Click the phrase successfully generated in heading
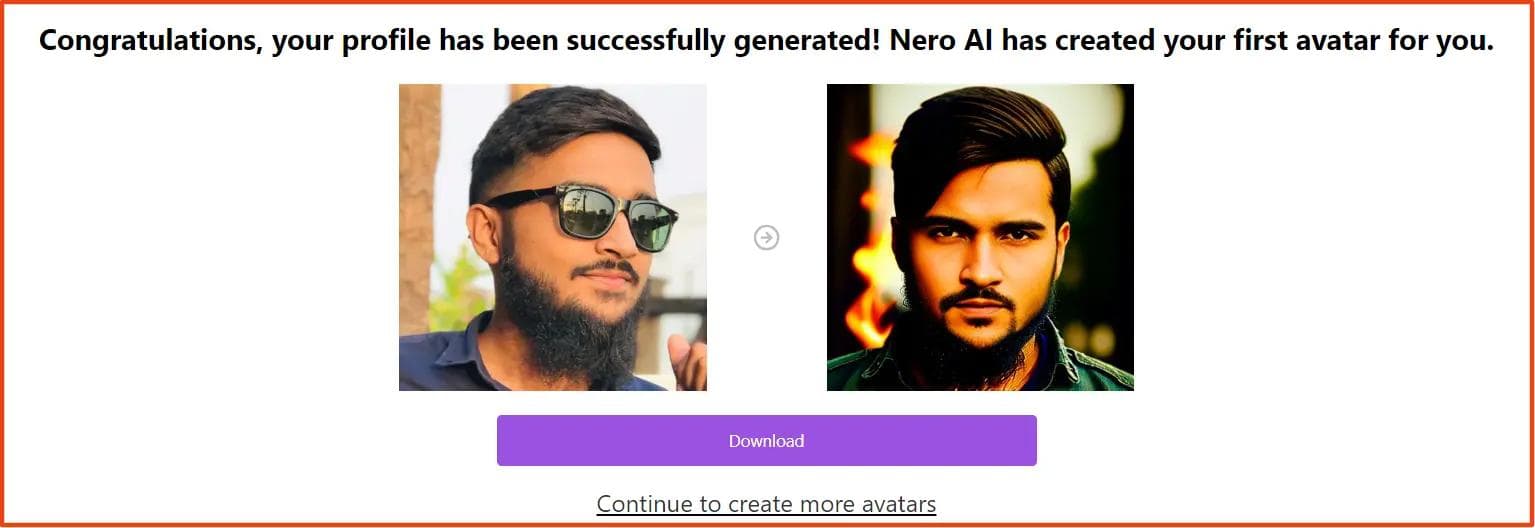Viewport: 1535px width, 528px height. [x=717, y=42]
